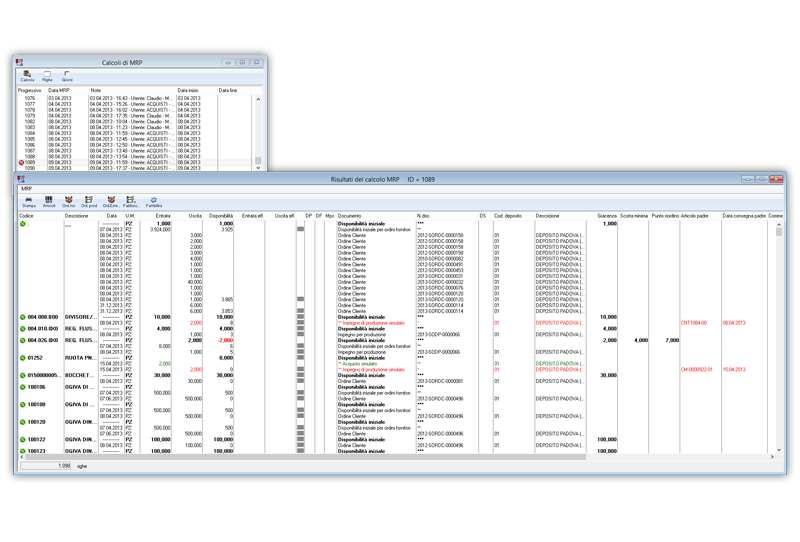Click green status icon for 004.026.000
Viewport: 800px width, 542px height.
pos(22,340)
